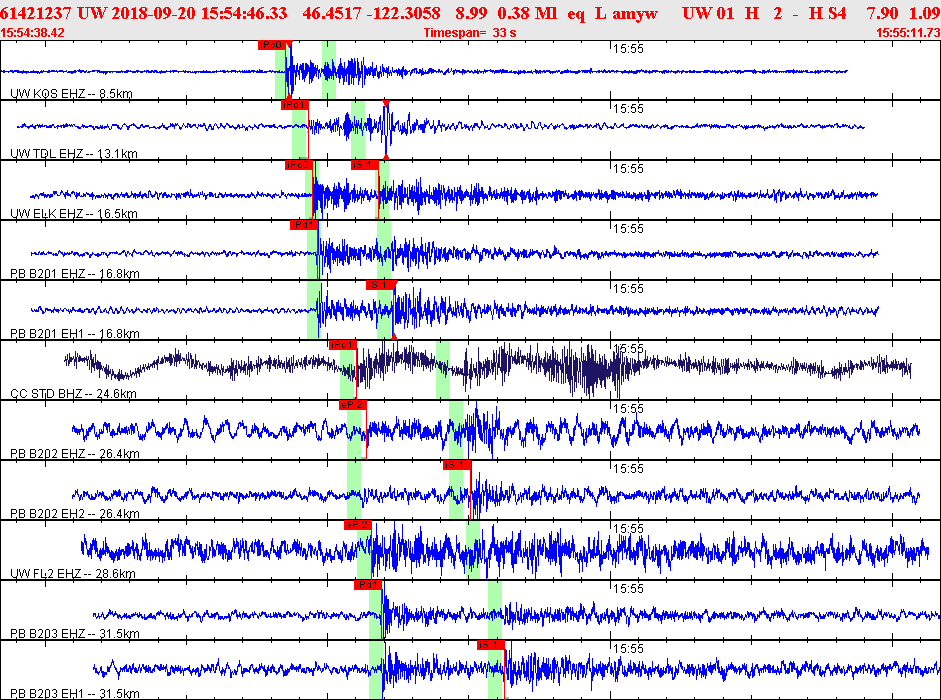Click station label 'UW KOS EHZ -- 8.5km'
Screen dimensions: 941x700
71,94
